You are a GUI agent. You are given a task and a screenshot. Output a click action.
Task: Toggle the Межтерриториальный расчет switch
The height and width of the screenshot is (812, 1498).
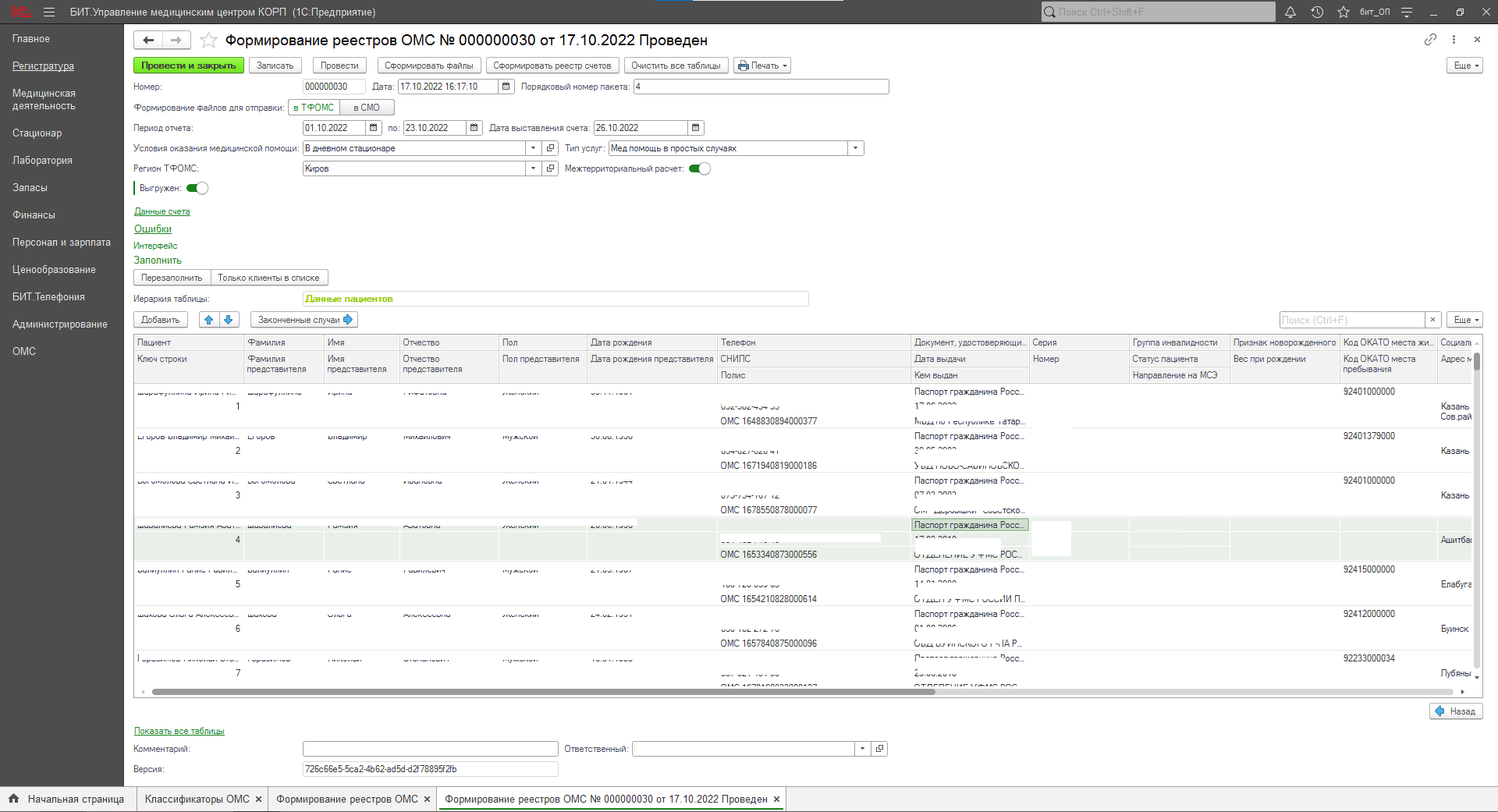(700, 168)
